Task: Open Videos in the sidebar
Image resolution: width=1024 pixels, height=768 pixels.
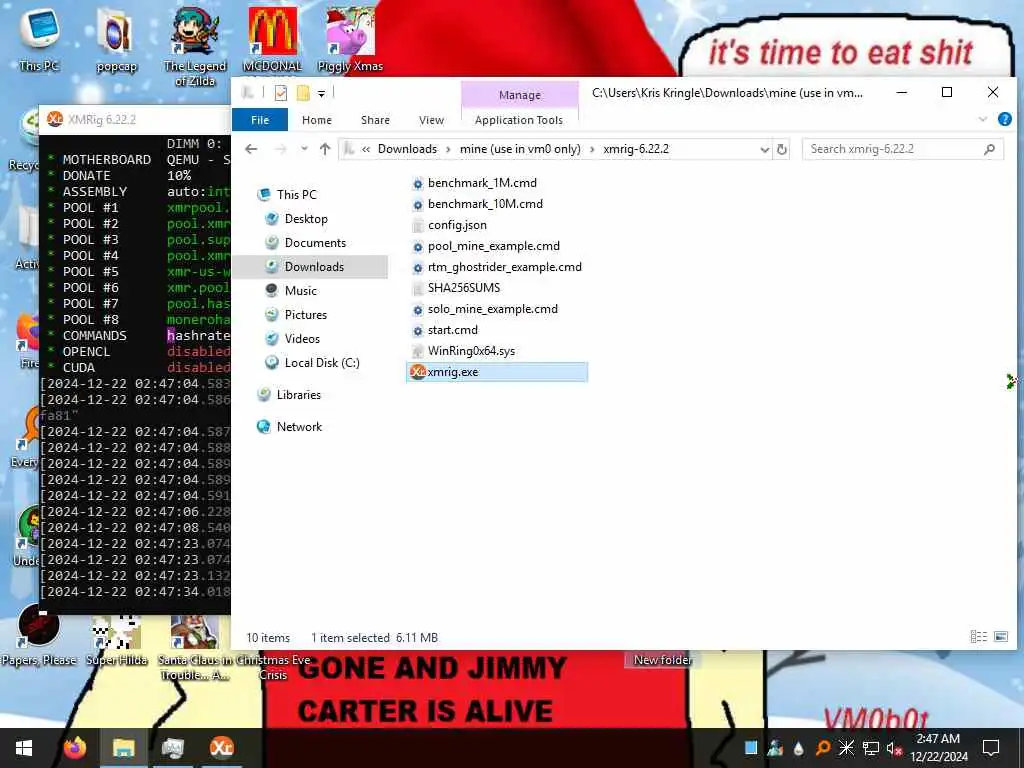Action: click(293, 339)
